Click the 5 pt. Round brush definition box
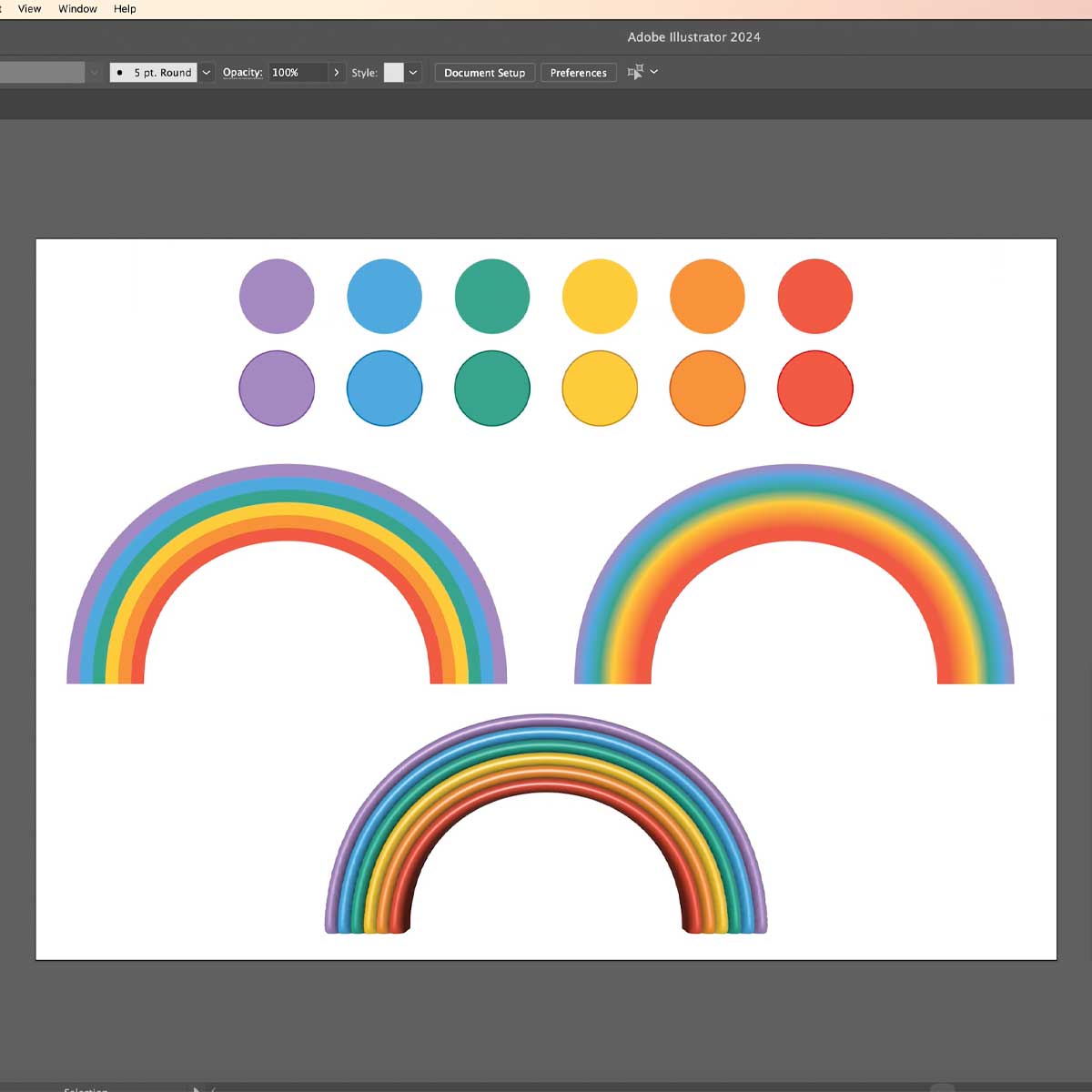 [153, 73]
